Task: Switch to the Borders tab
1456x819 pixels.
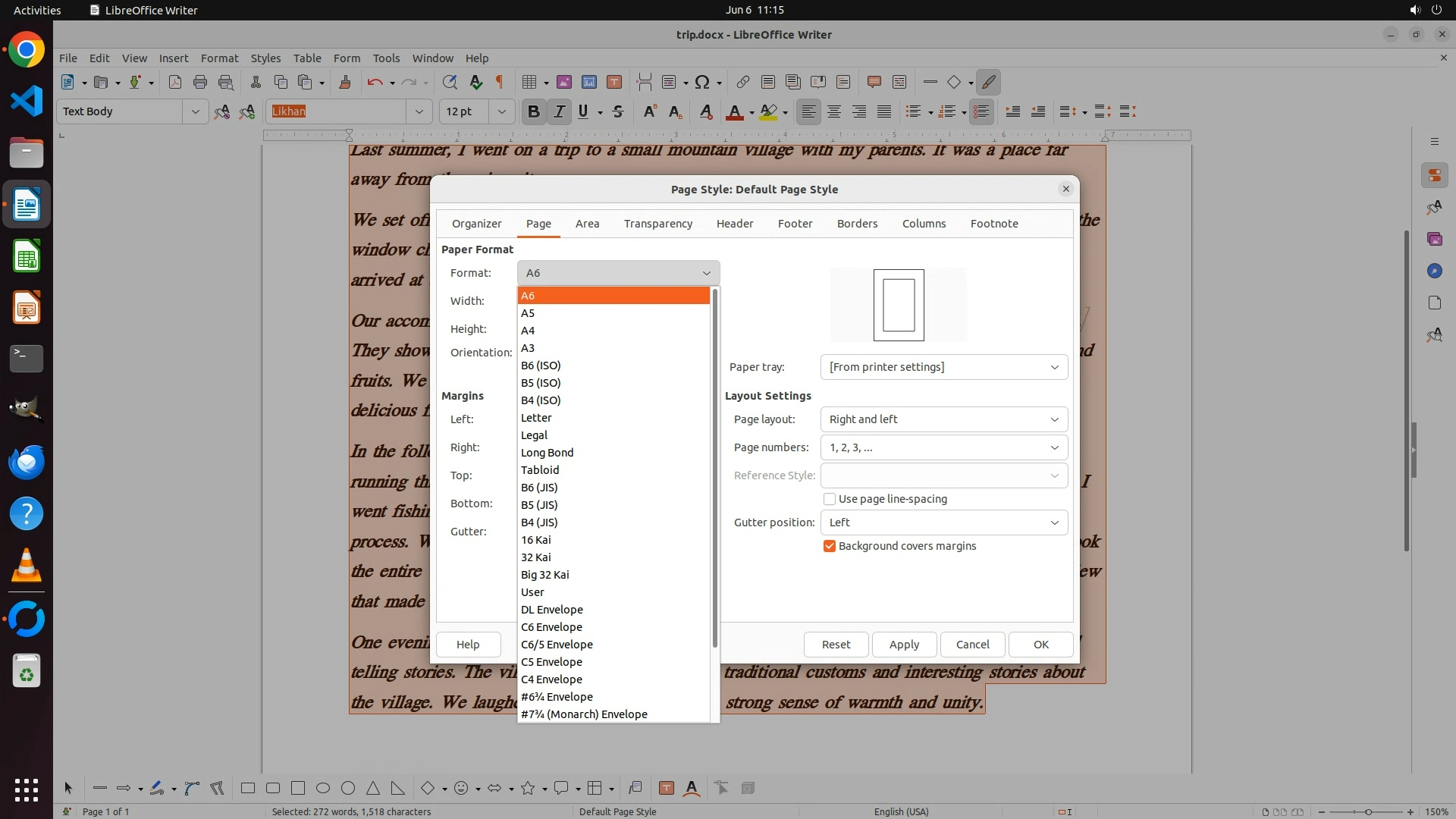Action: coord(857,224)
